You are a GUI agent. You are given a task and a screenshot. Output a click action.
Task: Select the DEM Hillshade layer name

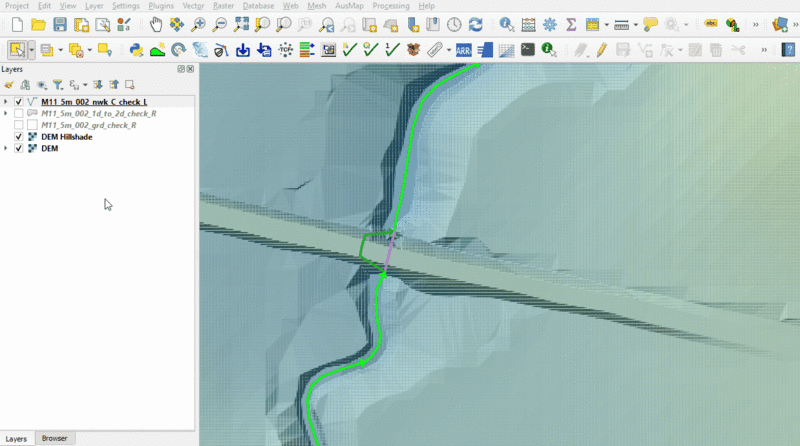click(66, 137)
